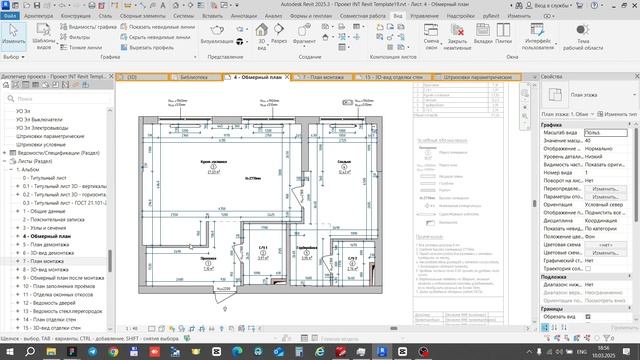Open the Файл menu
640x360 pixels.
(10, 16)
